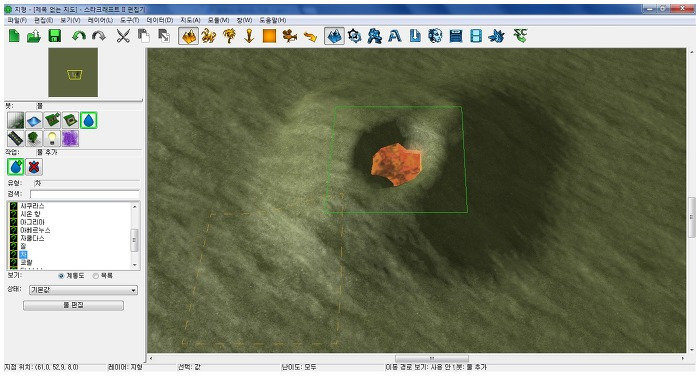Open the 데이터(D) menu

(x=160, y=20)
